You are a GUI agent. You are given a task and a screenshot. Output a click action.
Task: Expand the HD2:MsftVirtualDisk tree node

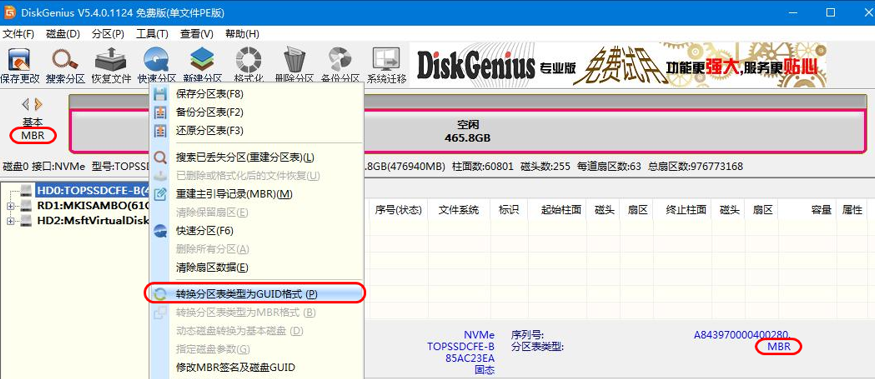(x=11, y=221)
